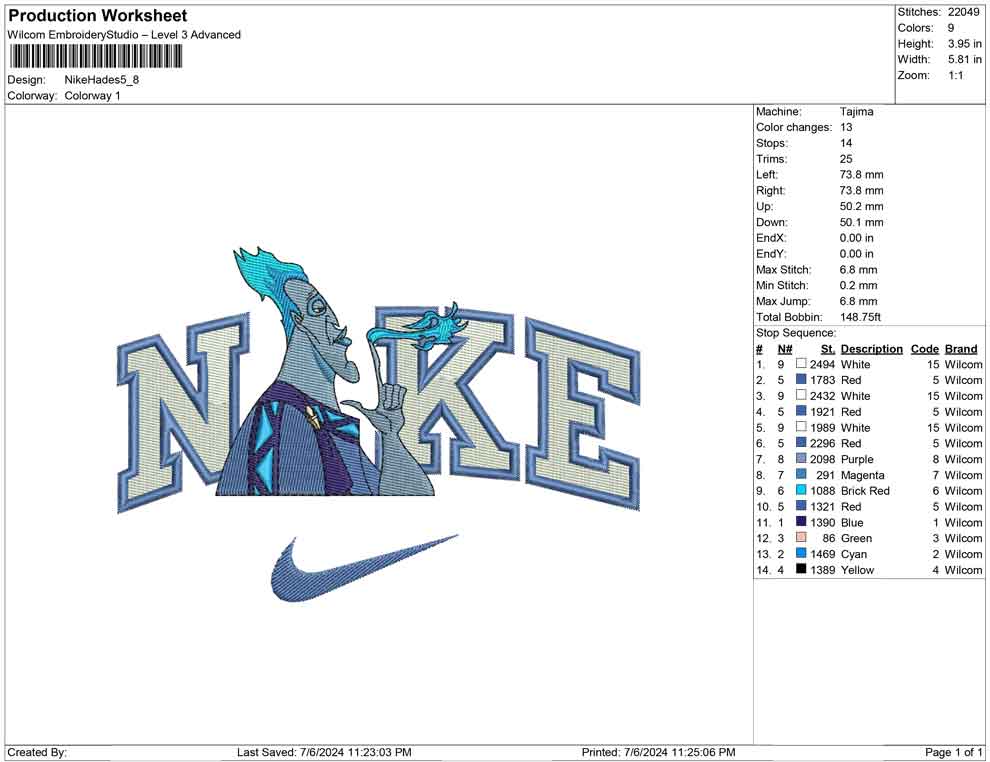Click the dark Blue swatch in row 11
Image resolution: width=990 pixels, height=762 pixels.
click(801, 521)
